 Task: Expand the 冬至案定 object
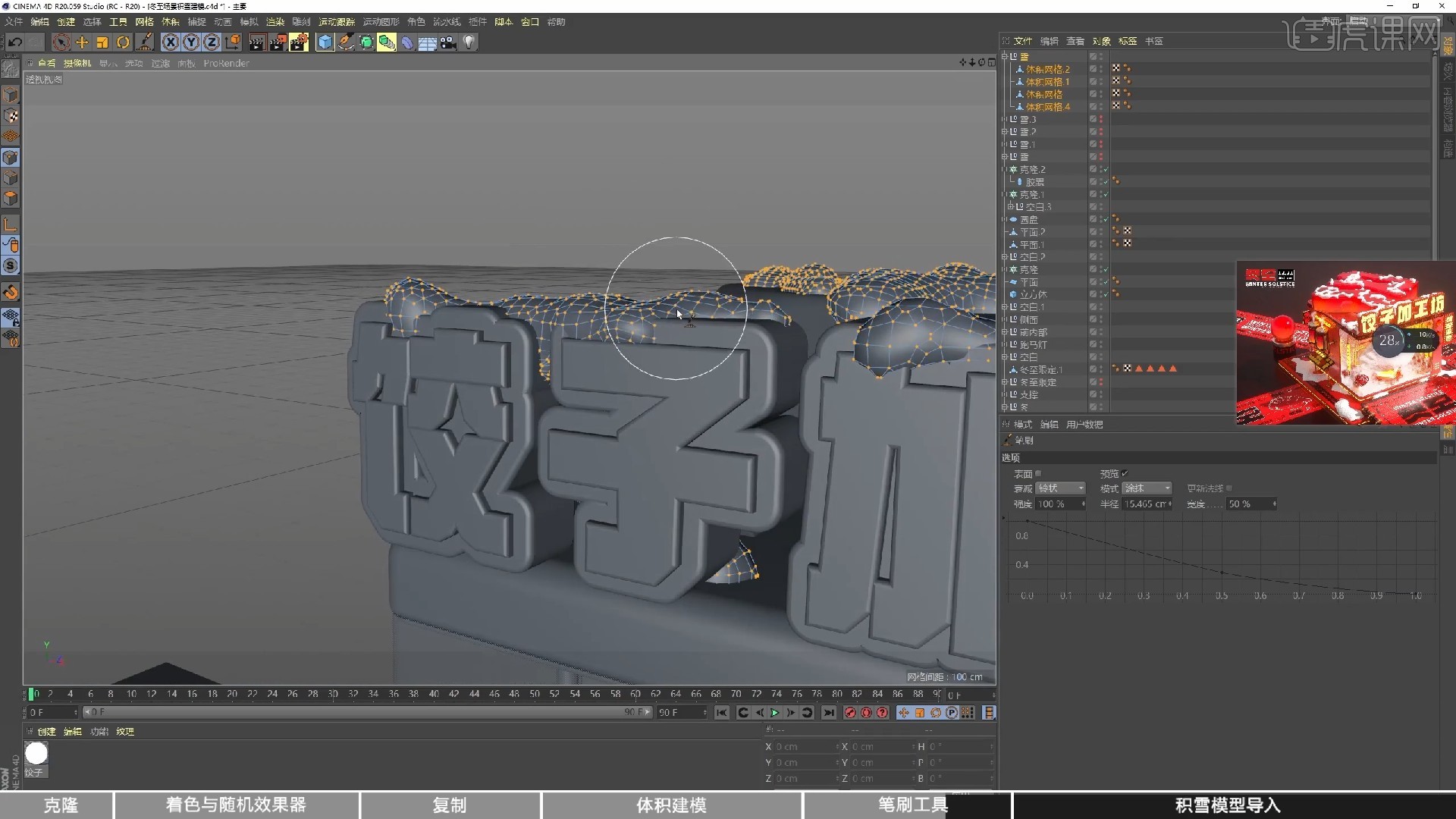pos(1005,382)
